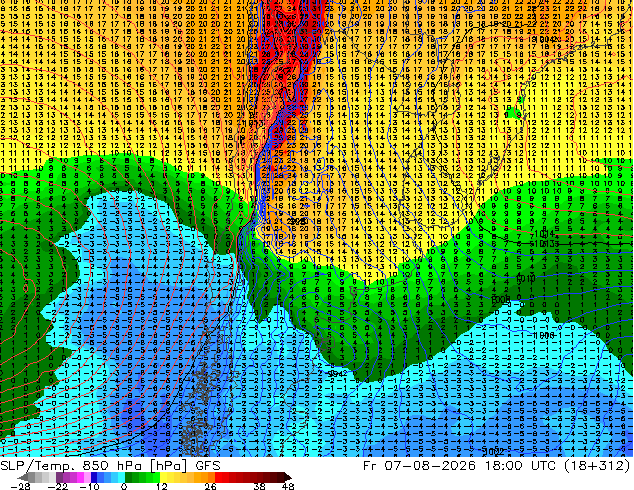Click the legend label '38'
The image size is (634, 490).
pos(260,486)
